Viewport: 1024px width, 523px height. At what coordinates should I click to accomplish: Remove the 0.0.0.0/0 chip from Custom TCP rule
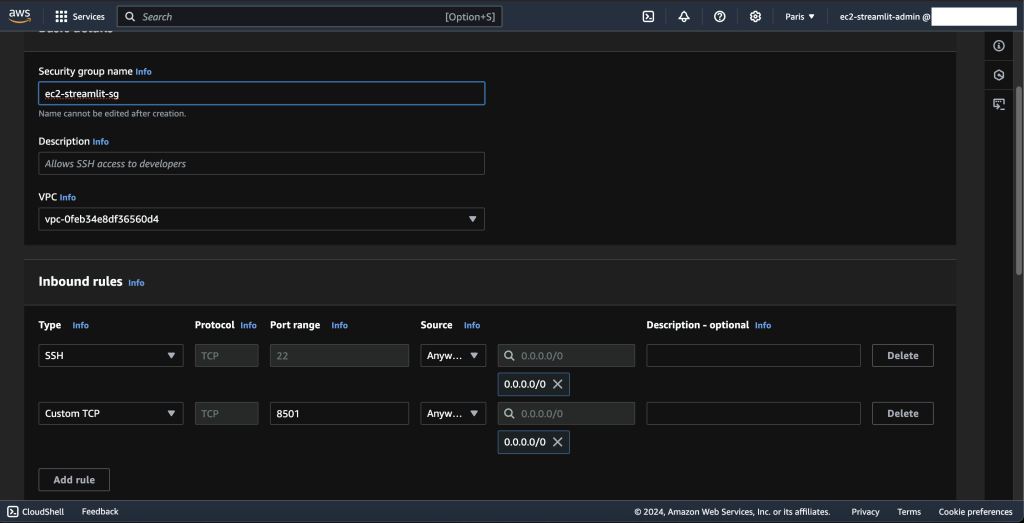tap(558, 442)
